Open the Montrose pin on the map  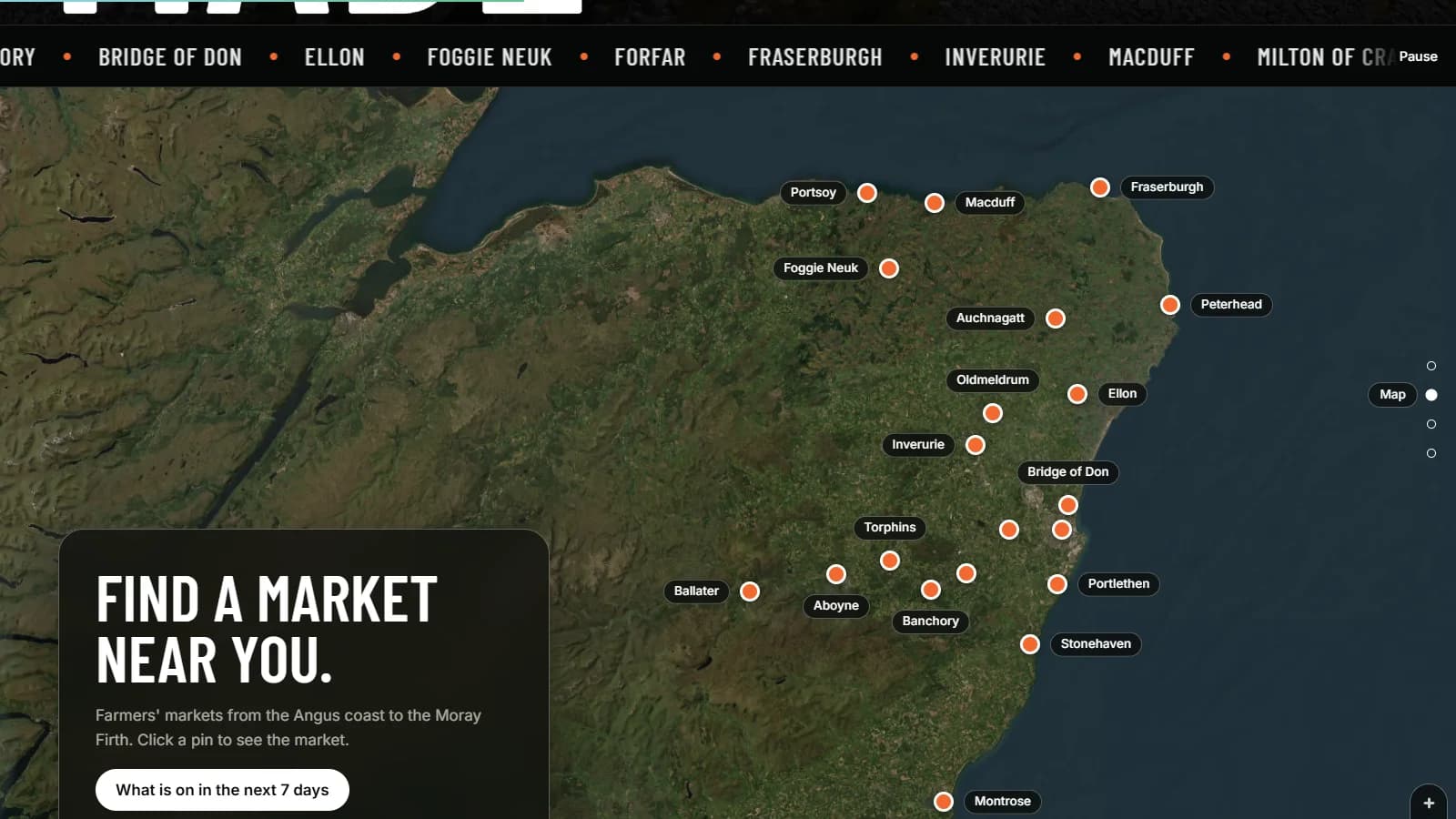944,802
